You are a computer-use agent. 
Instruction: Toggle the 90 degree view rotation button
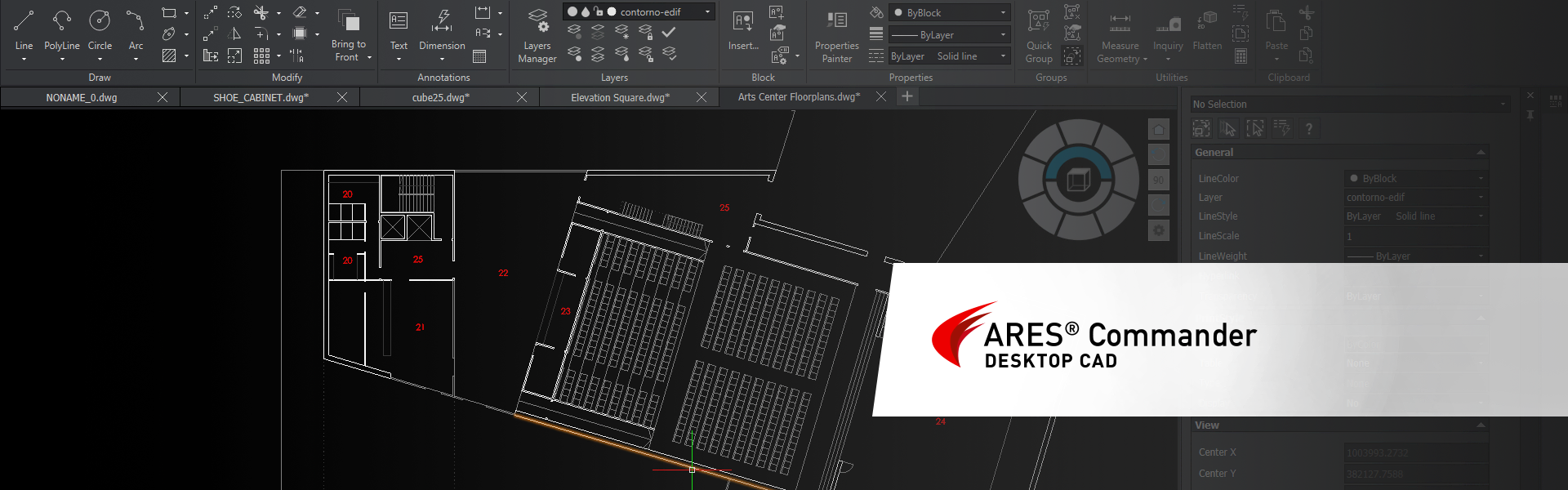coord(1158,180)
